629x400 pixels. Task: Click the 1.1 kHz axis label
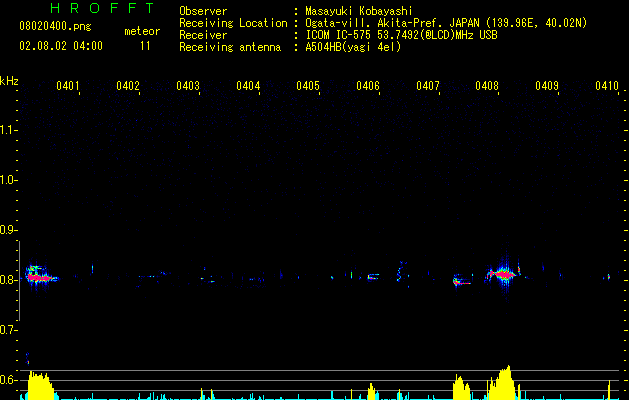click(8, 130)
